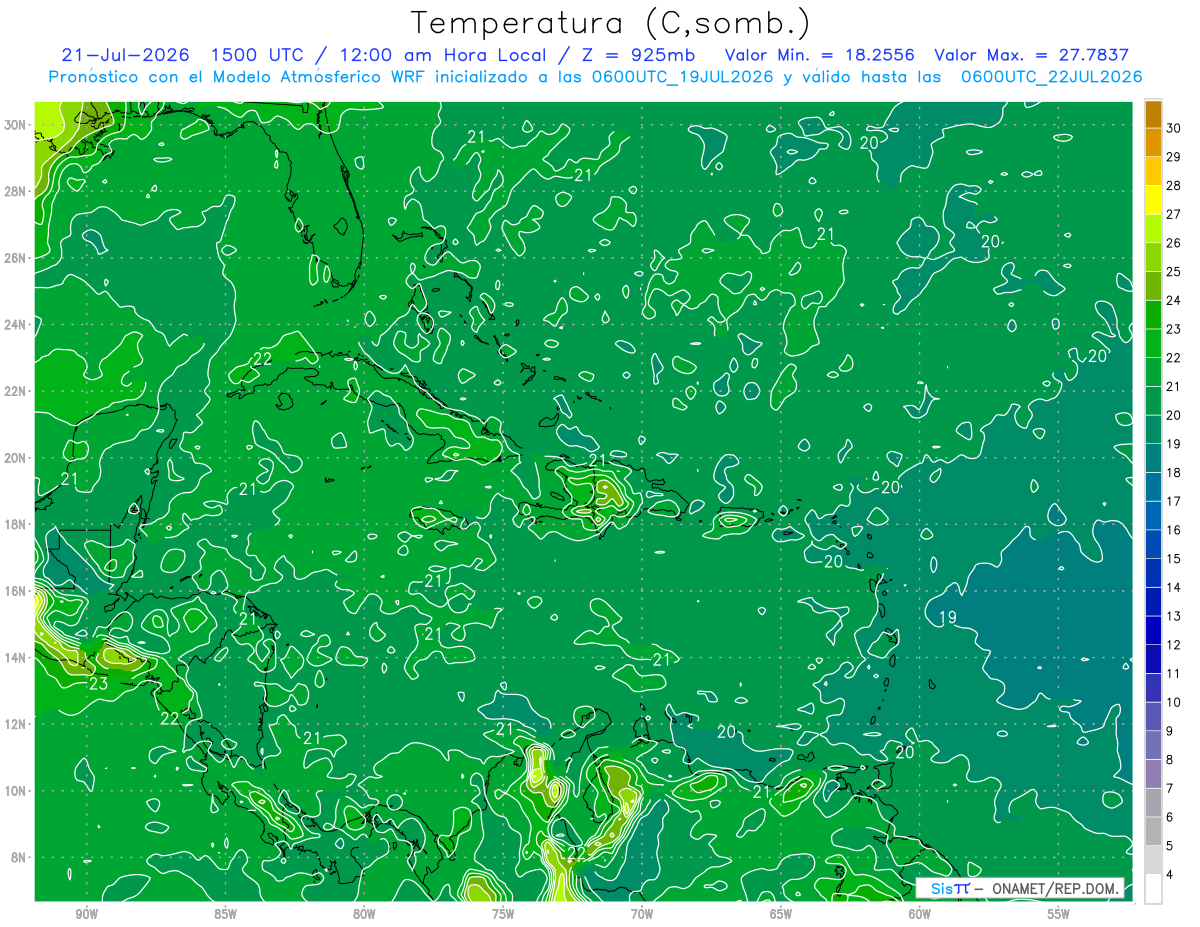Image resolution: width=1200 pixels, height=927 pixels.
Task: Click the "16N" latitude axis label
Action: 17,591
